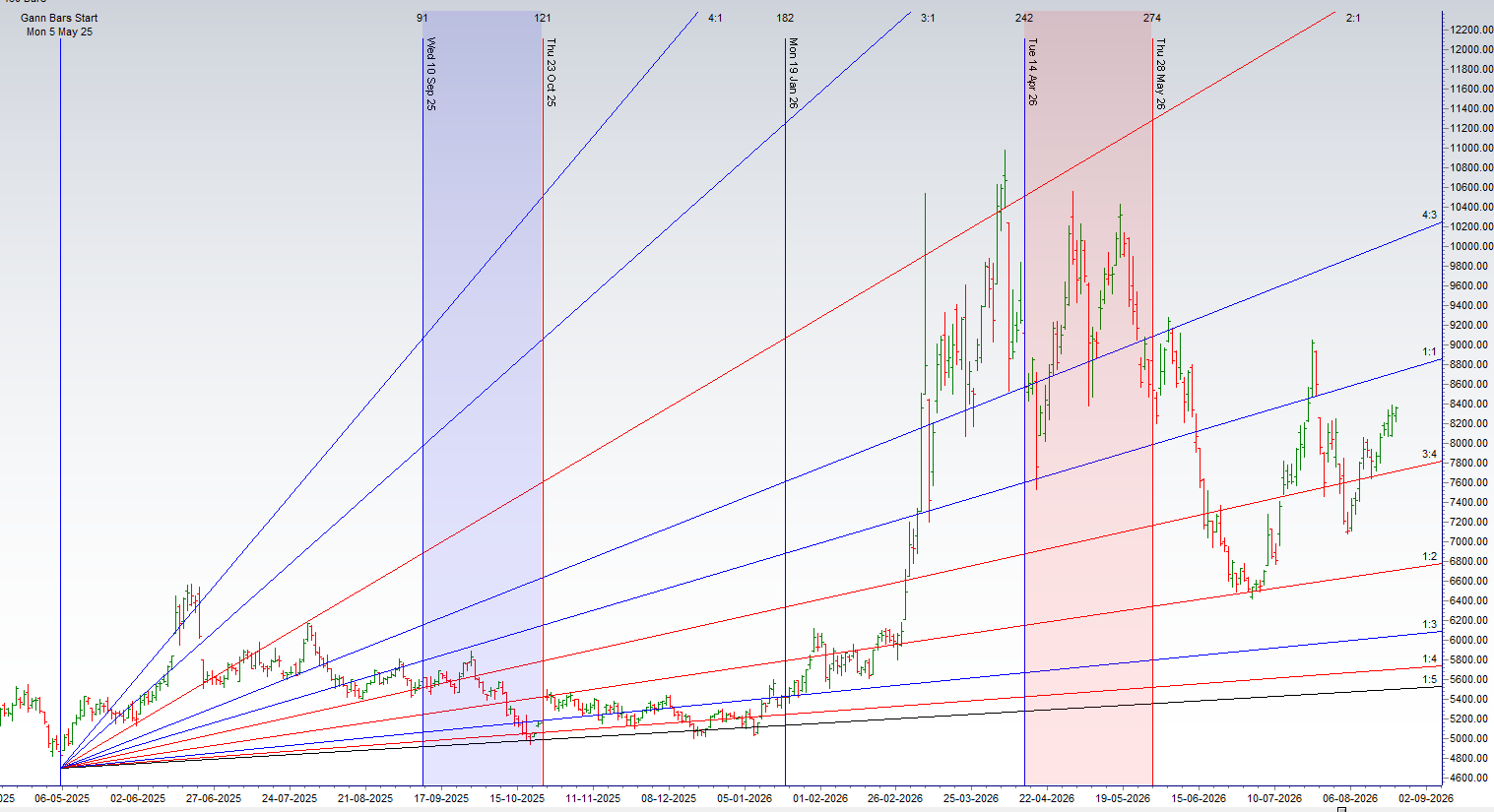Click the 6400.00 price on the price scale
Screen dimensions: 1494x812
point(1470,600)
